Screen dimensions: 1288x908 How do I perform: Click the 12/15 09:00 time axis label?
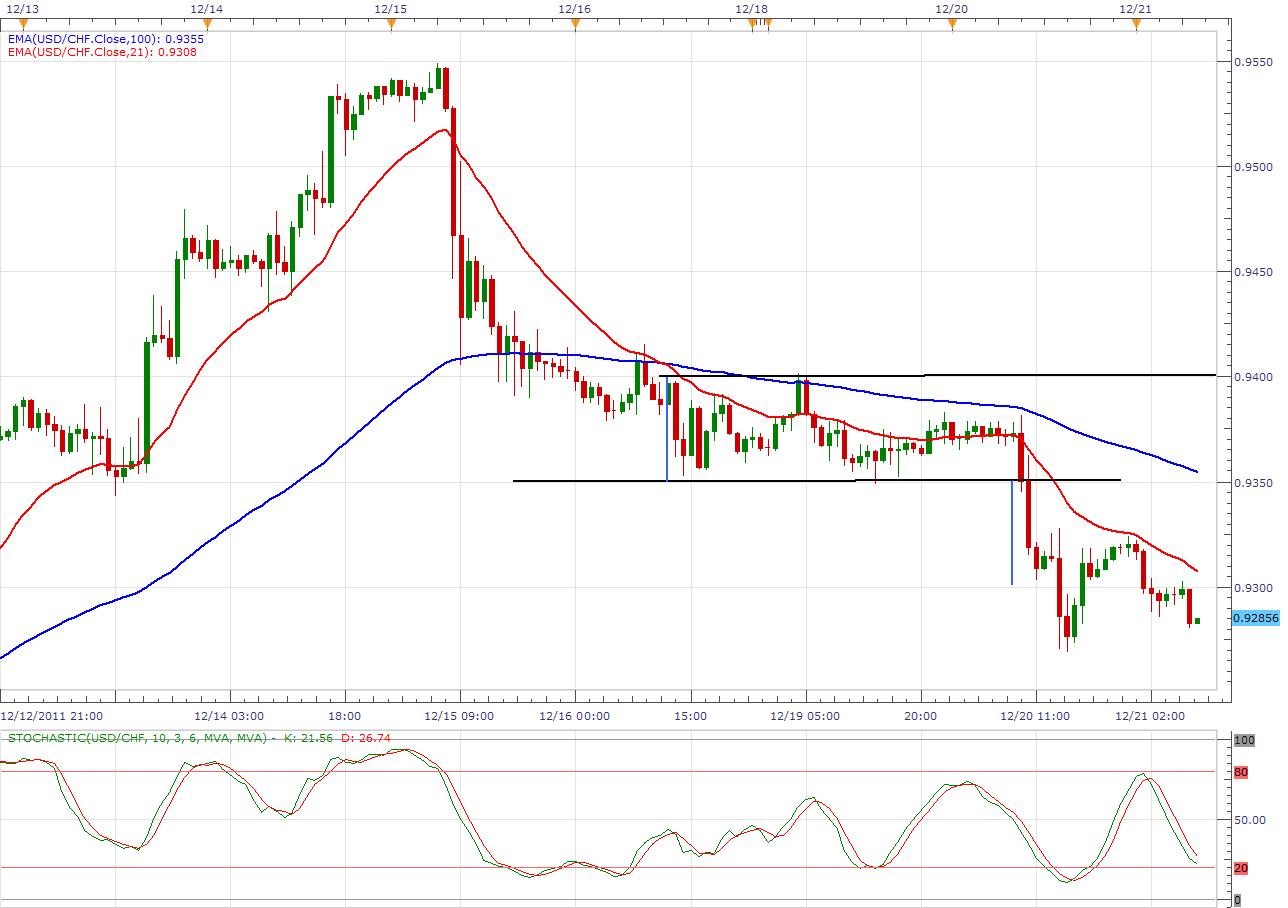click(x=459, y=716)
